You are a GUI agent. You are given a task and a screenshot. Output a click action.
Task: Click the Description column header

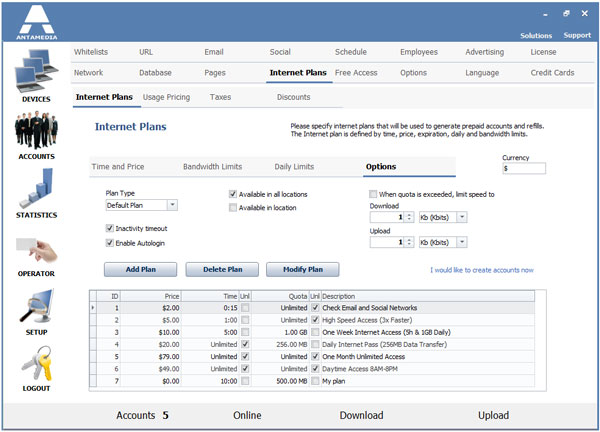coord(427,296)
